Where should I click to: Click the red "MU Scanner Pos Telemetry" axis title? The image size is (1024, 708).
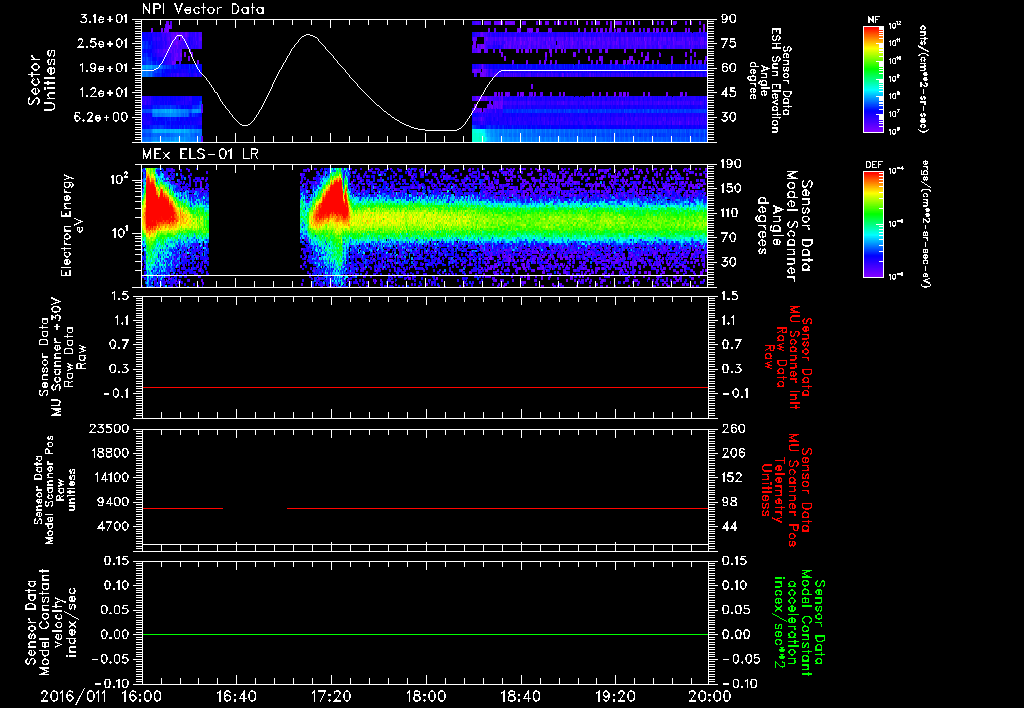click(788, 490)
